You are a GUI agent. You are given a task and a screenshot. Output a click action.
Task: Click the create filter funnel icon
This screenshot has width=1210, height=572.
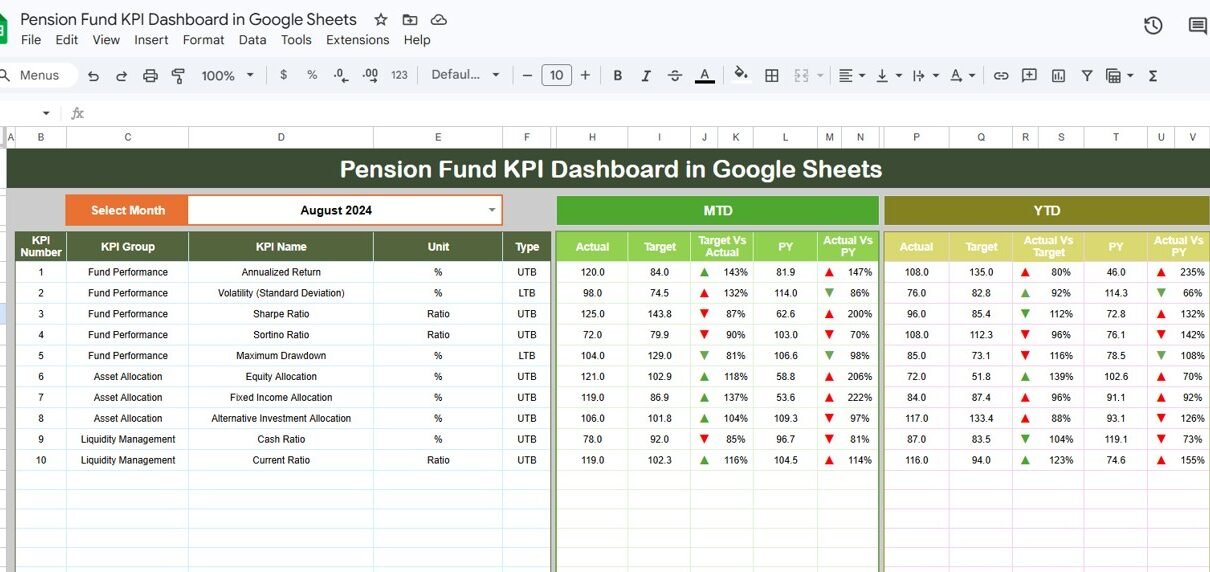pyautogui.click(x=1086, y=75)
